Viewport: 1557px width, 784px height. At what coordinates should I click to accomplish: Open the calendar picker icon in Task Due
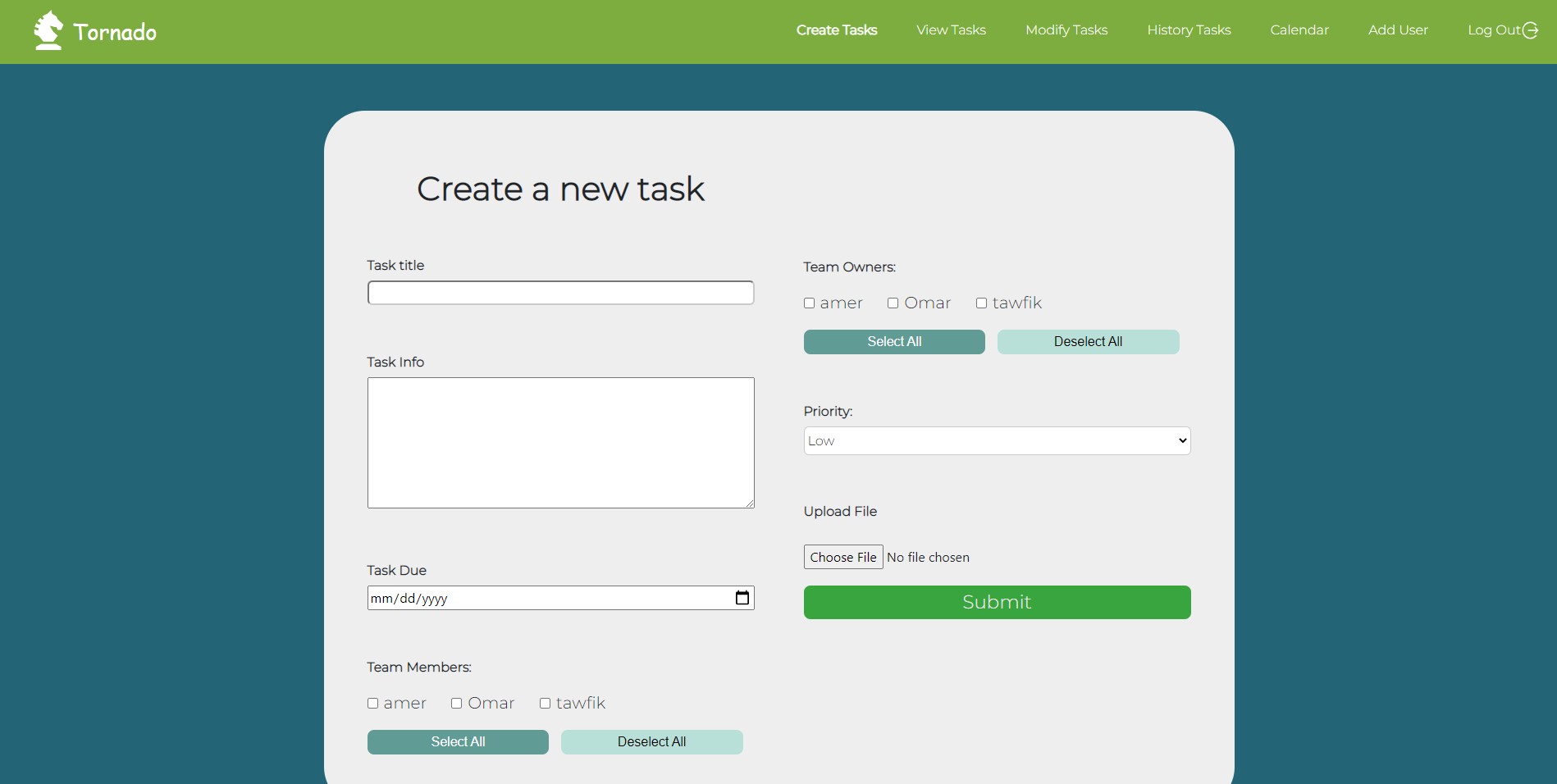click(742, 598)
